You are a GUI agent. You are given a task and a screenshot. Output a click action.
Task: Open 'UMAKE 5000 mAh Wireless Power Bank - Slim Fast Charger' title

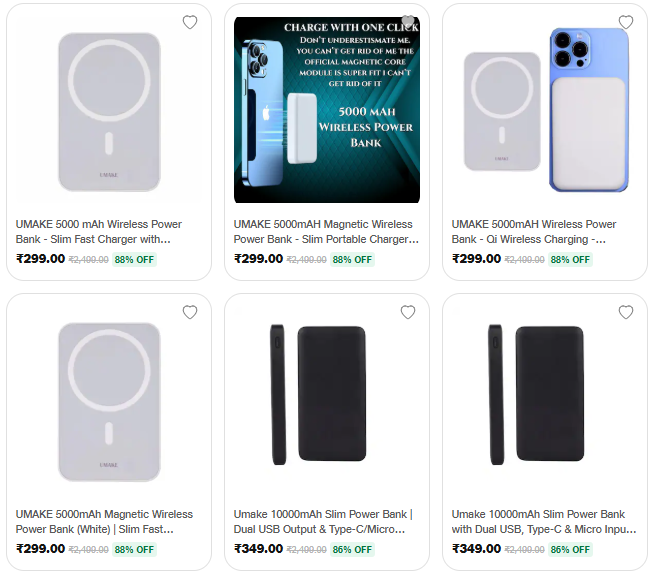pos(99,232)
